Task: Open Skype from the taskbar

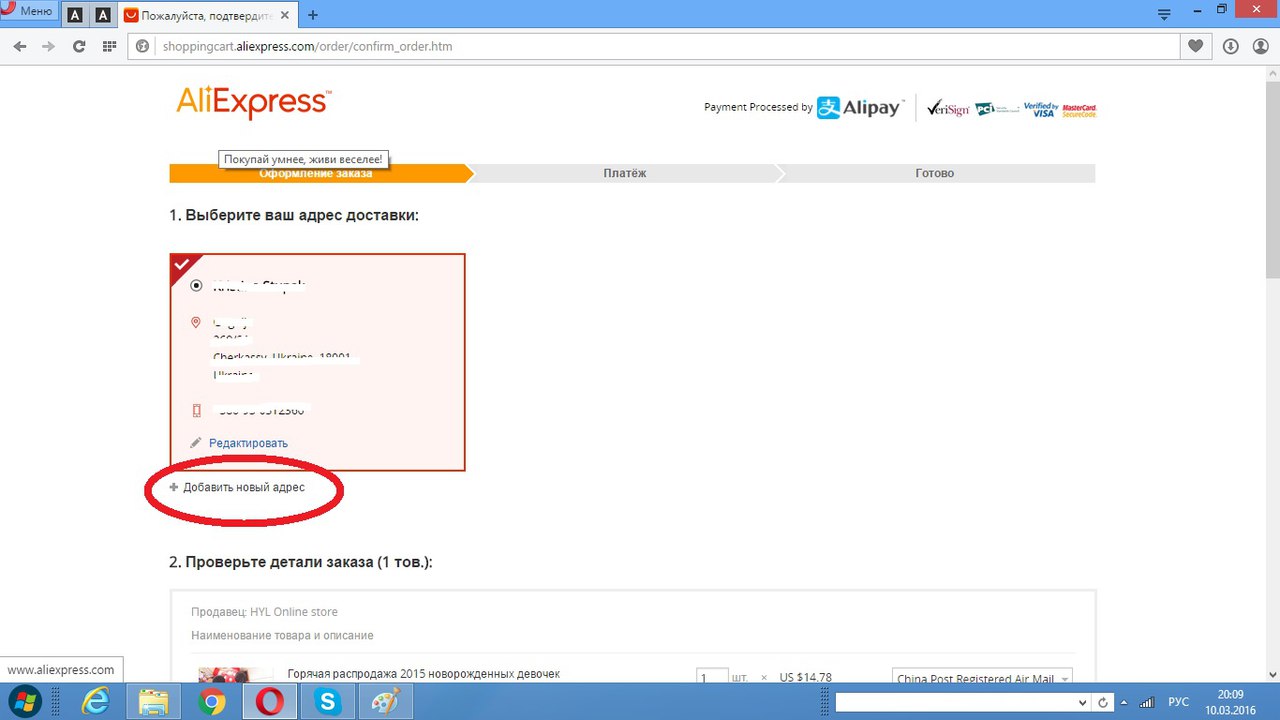Action: [328, 702]
